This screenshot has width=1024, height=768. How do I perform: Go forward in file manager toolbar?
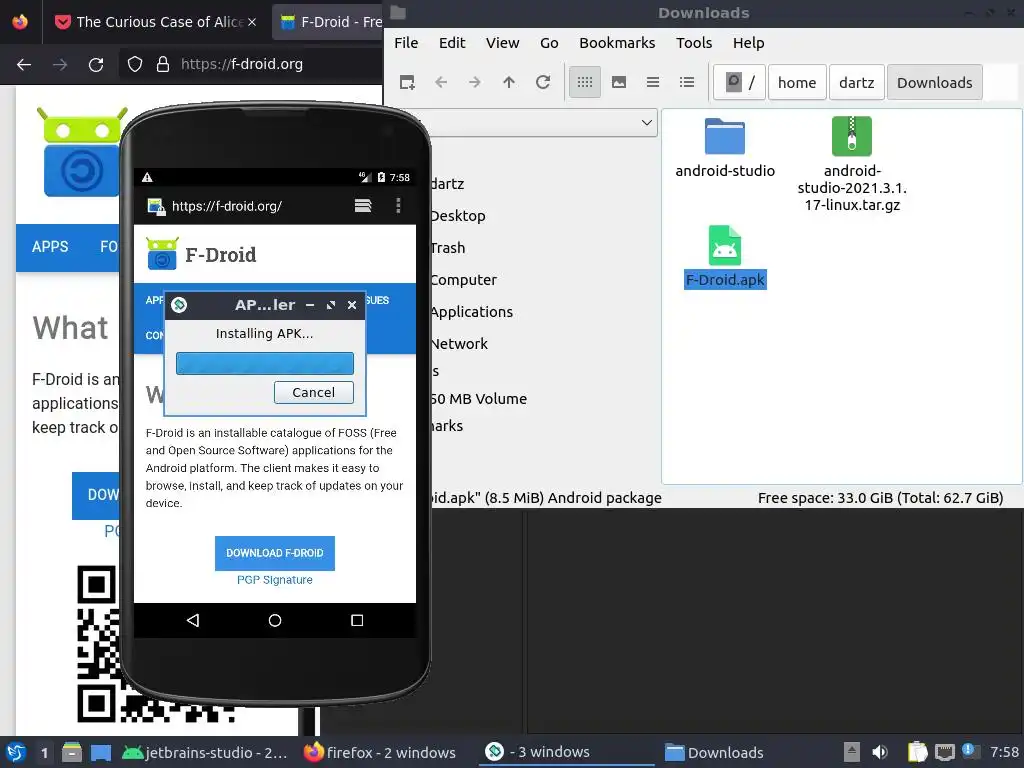475,82
